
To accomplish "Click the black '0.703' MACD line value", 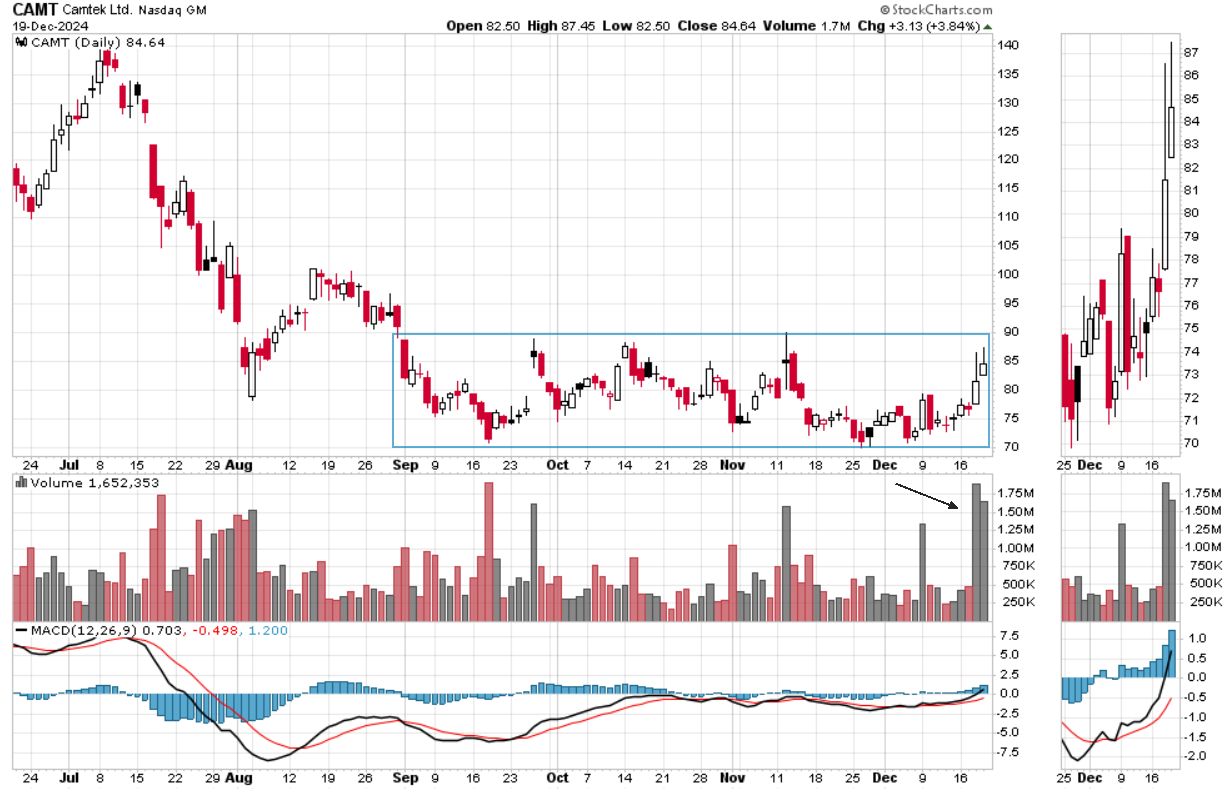I will click(x=163, y=631).
